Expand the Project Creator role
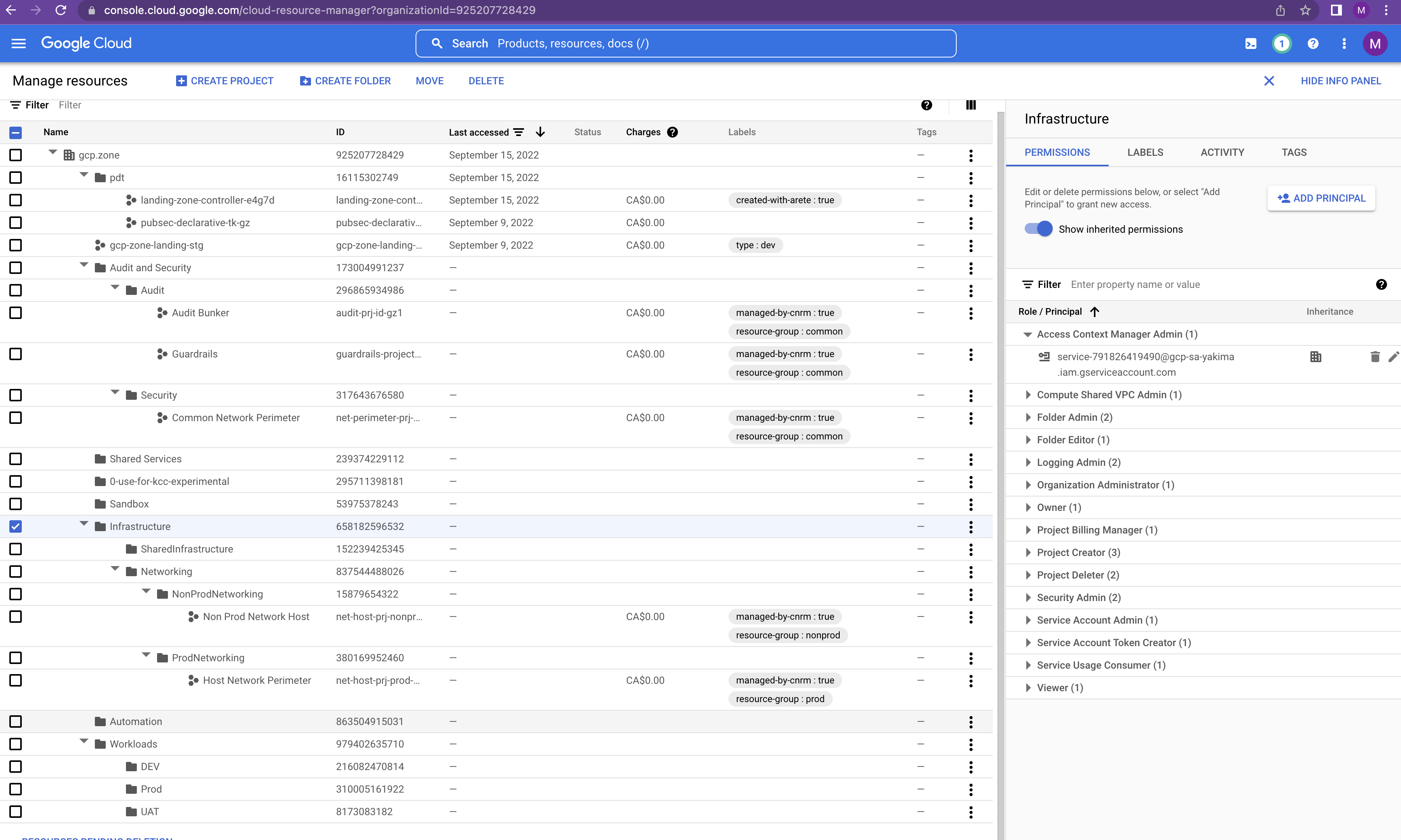 click(x=1028, y=552)
